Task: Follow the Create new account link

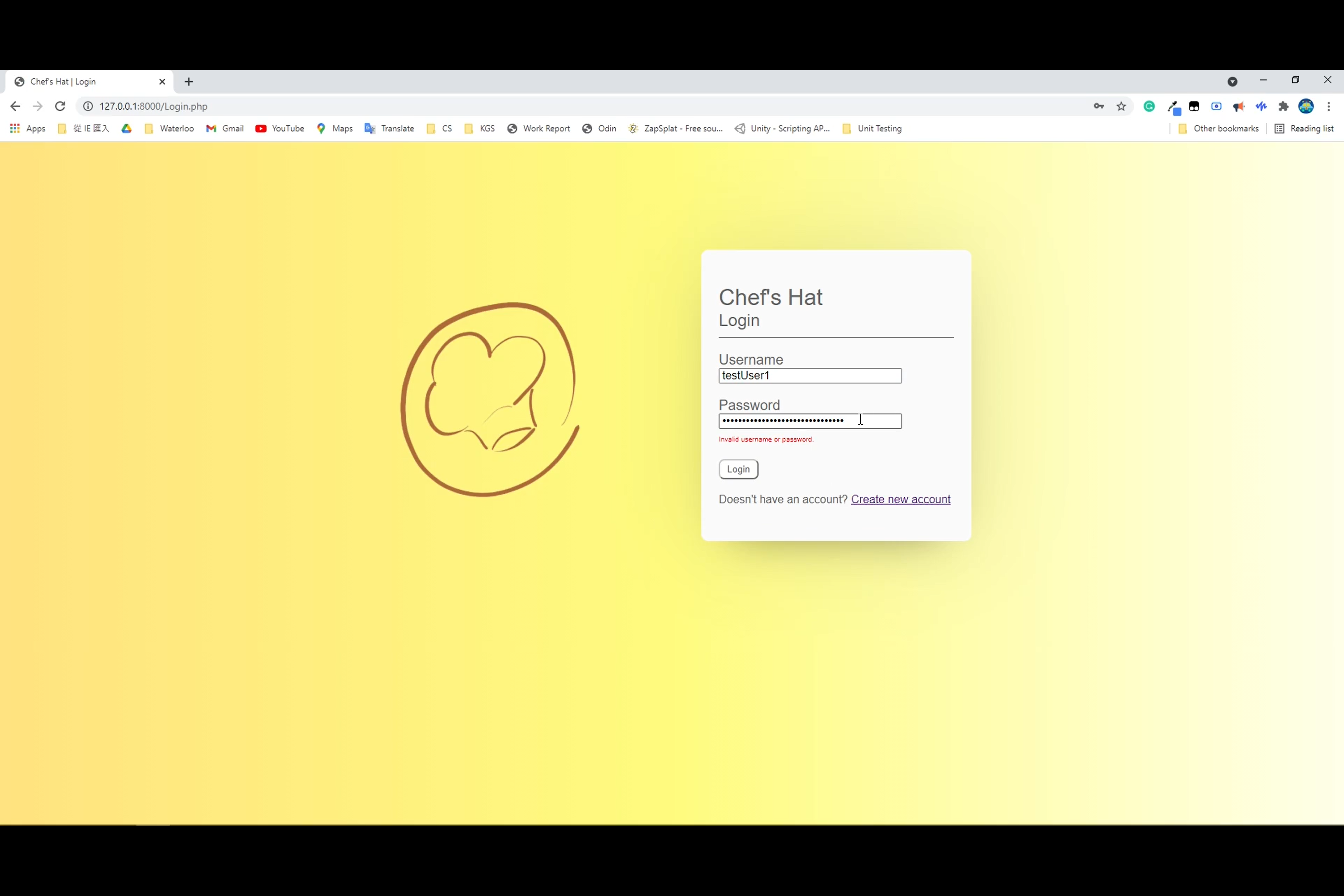Action: (900, 499)
